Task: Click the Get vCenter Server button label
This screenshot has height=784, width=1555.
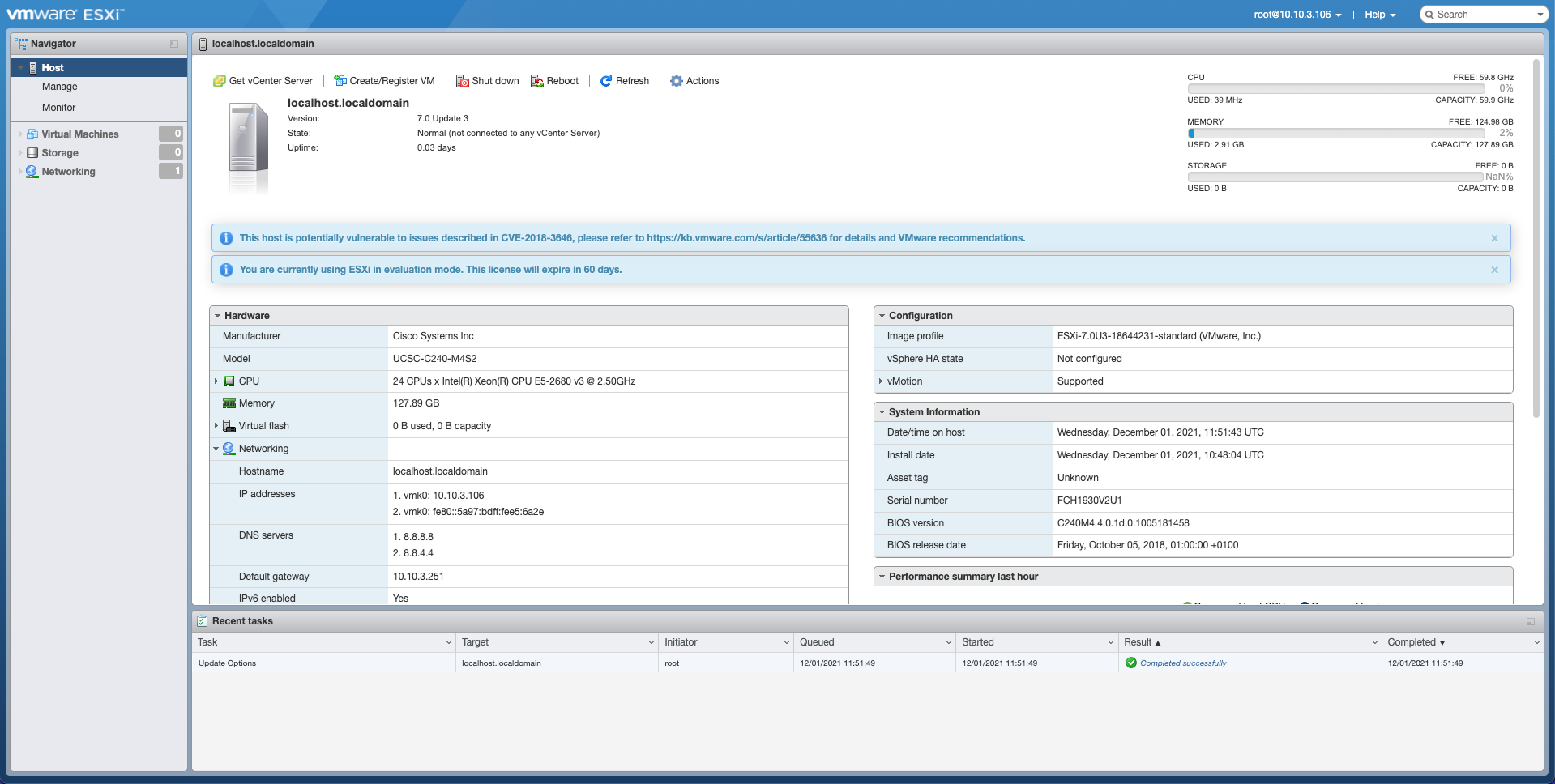Action: [271, 81]
